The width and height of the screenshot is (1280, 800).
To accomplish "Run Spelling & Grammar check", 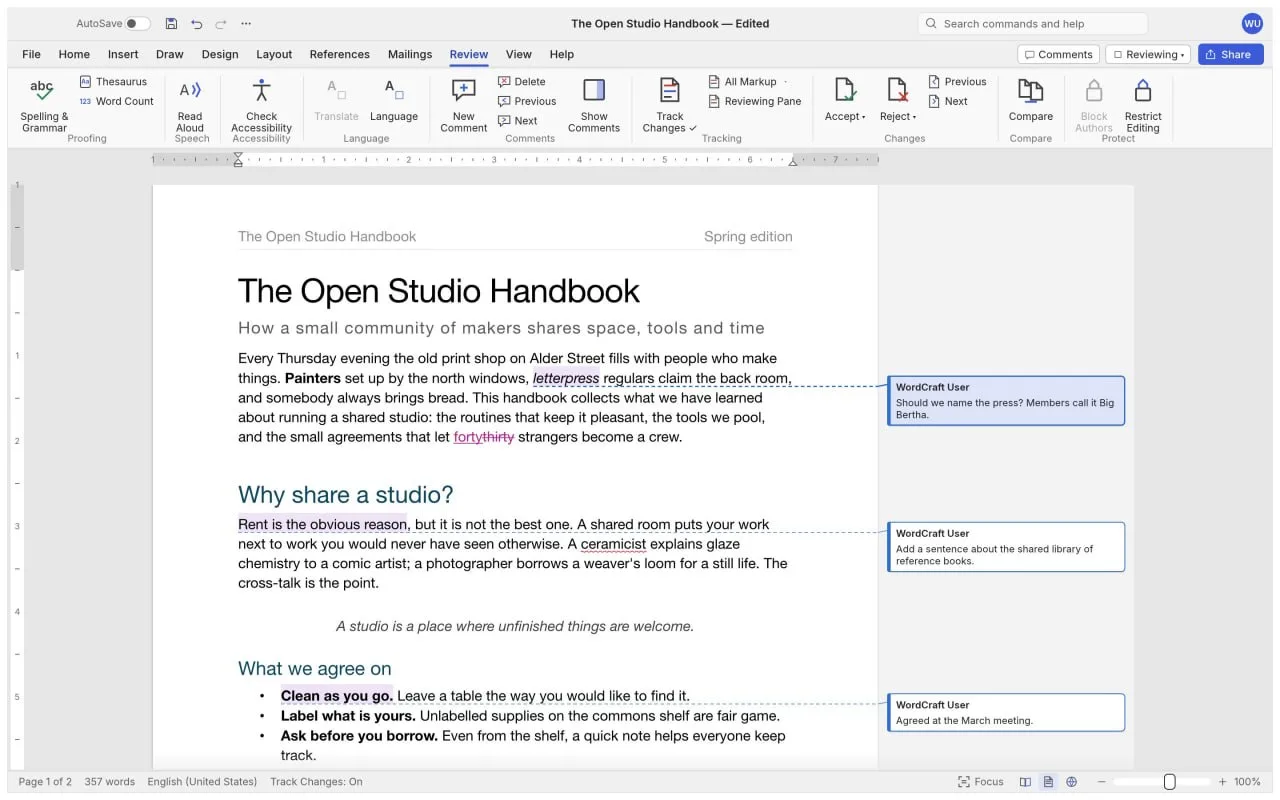I will [x=44, y=105].
